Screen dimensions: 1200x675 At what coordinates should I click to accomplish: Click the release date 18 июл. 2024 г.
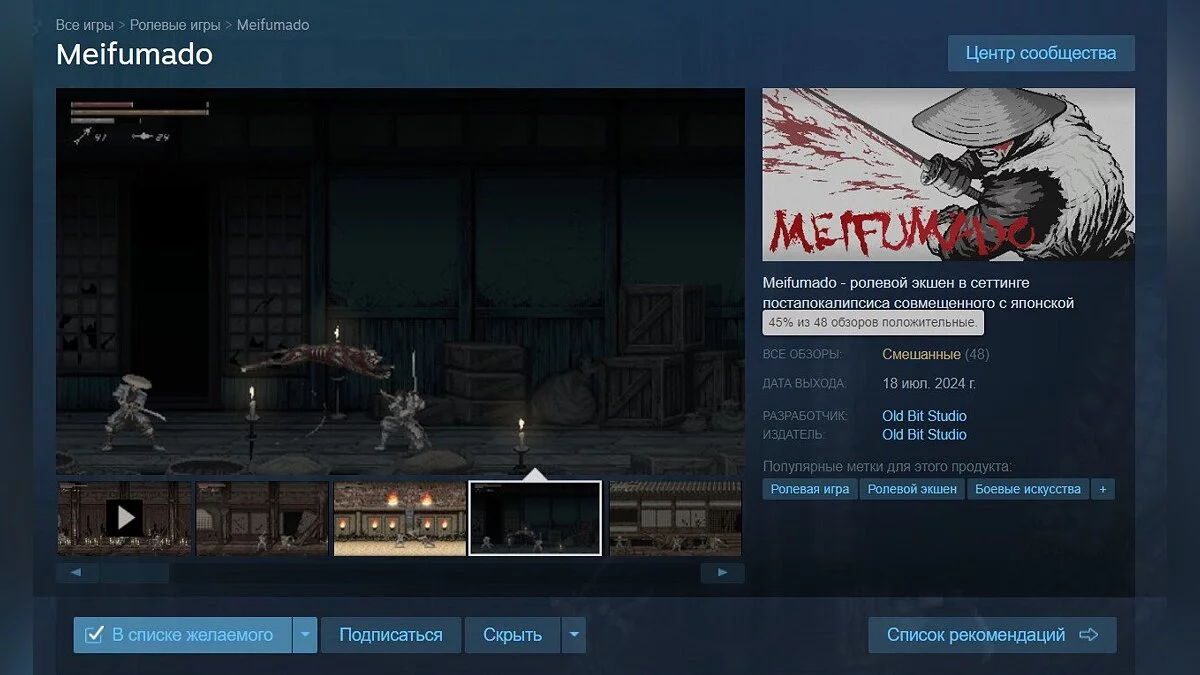pos(929,383)
